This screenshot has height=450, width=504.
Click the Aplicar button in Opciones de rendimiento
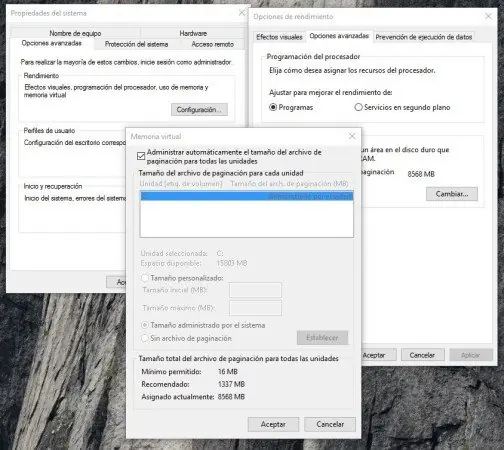[471, 355]
